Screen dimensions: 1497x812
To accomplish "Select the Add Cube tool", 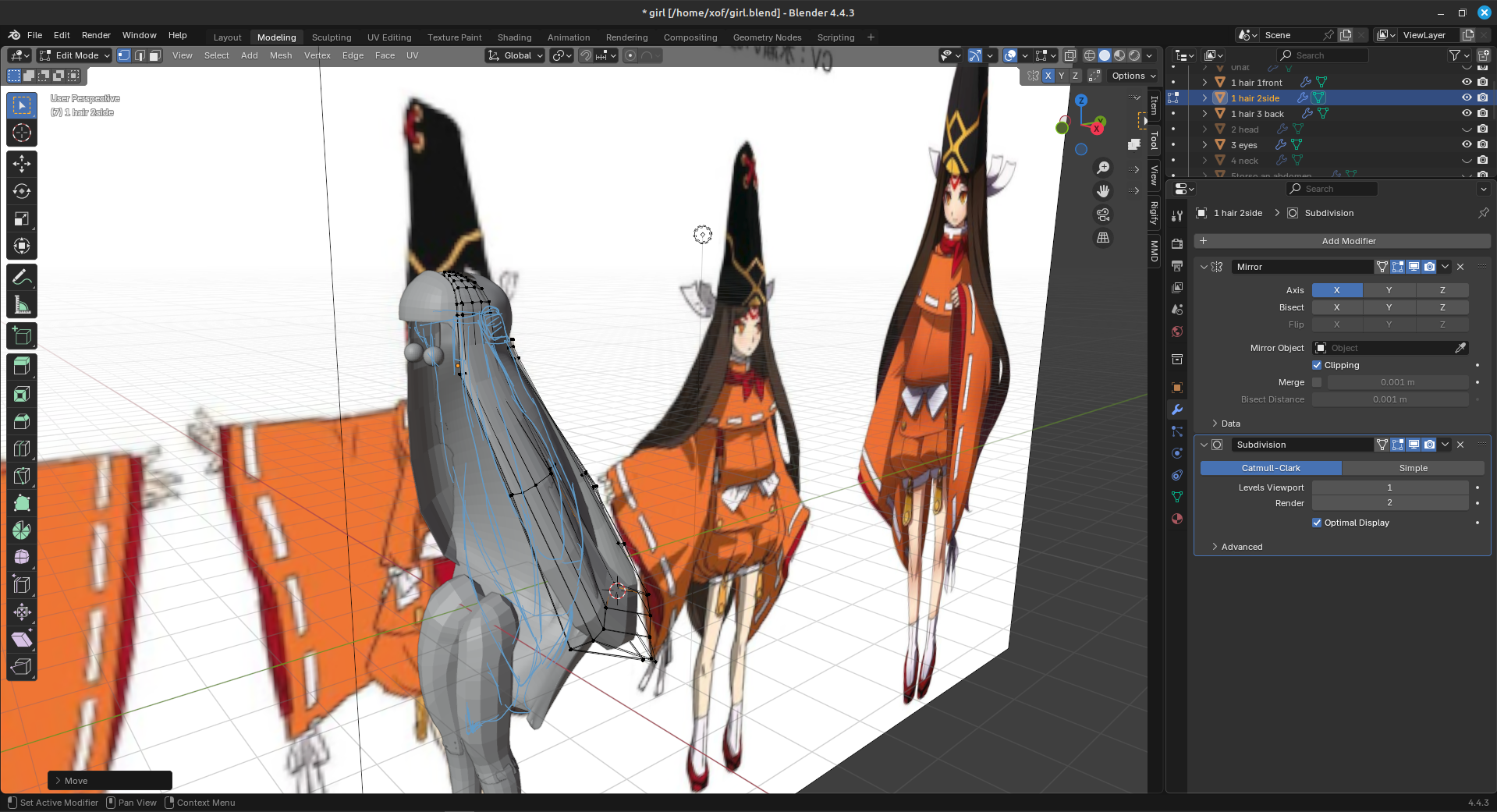I will point(22,336).
